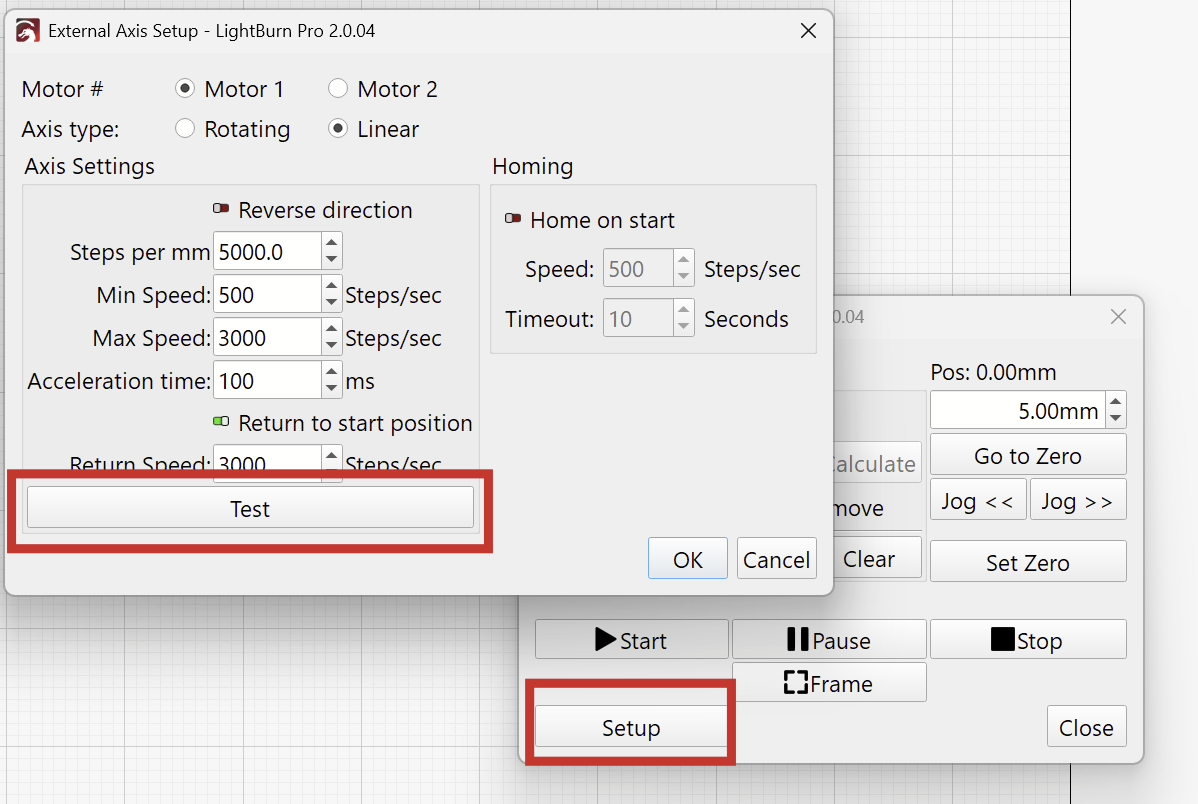Select the Motor 2 radio button

pos(338,89)
